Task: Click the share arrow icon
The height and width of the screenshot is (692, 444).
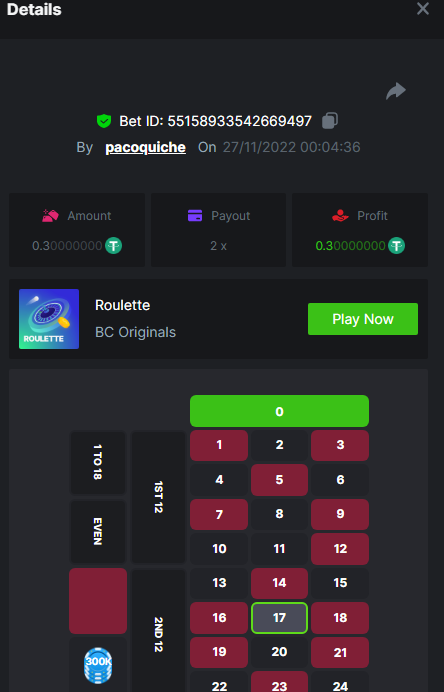Action: (x=395, y=91)
